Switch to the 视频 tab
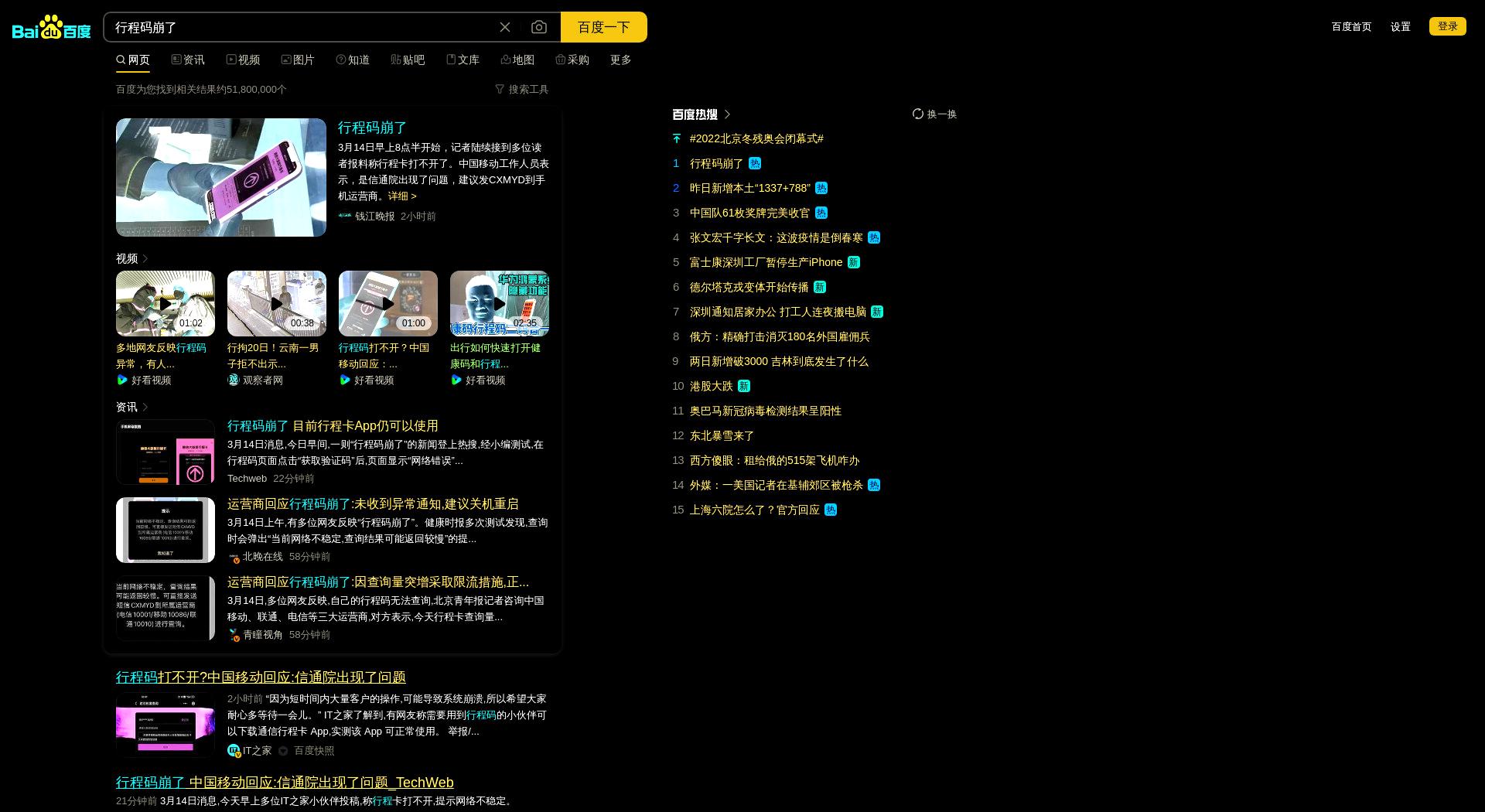The height and width of the screenshot is (812, 1485). point(243,60)
